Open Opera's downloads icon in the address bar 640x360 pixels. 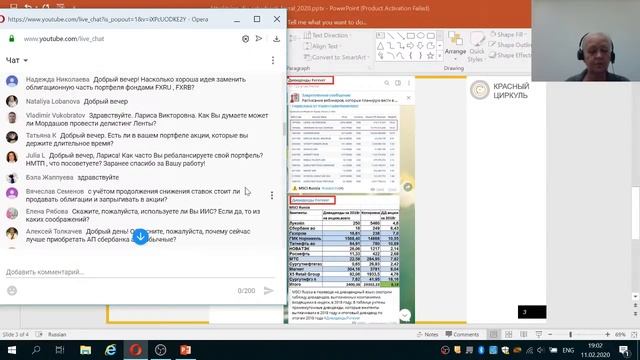click(x=276, y=39)
